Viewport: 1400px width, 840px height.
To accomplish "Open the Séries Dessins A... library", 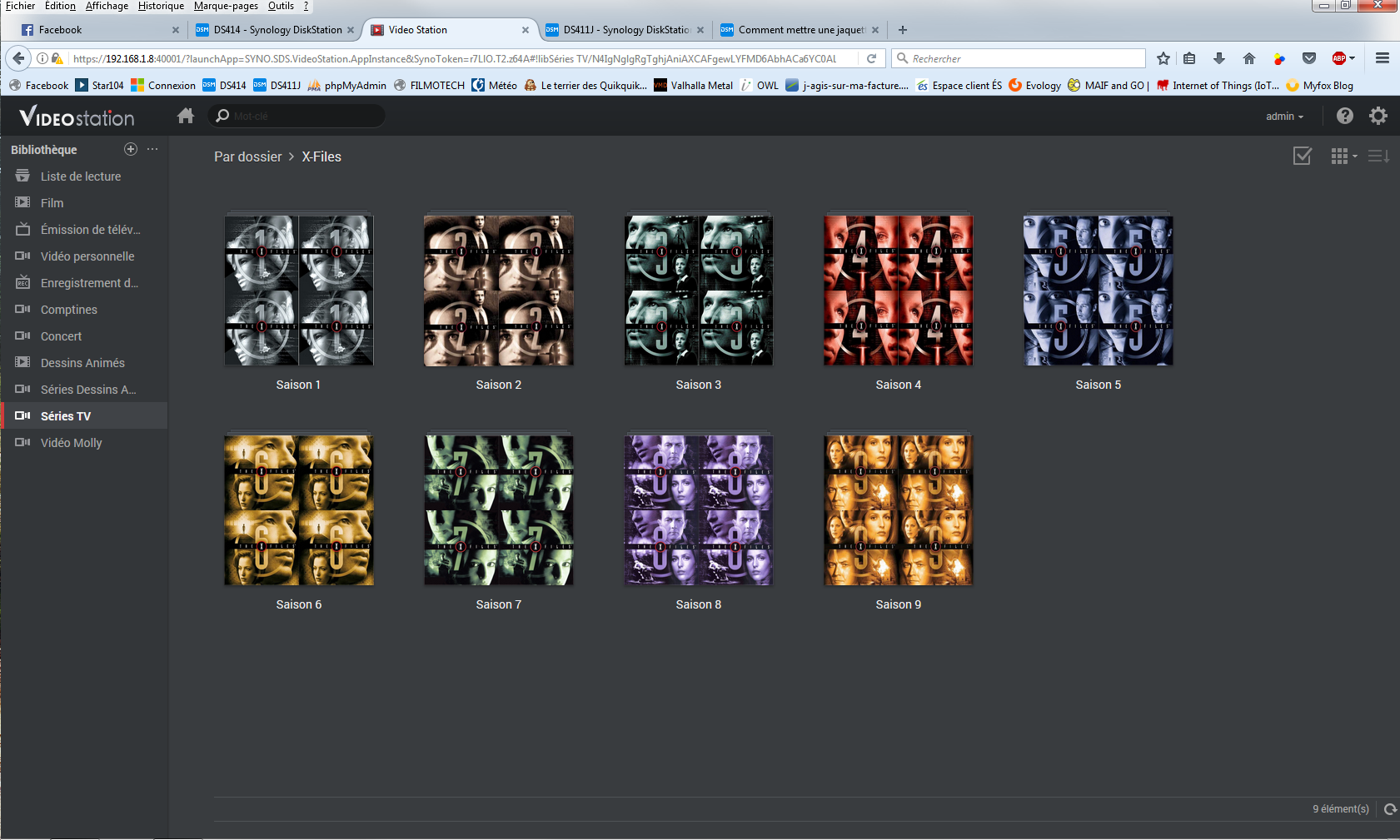I will 84,389.
